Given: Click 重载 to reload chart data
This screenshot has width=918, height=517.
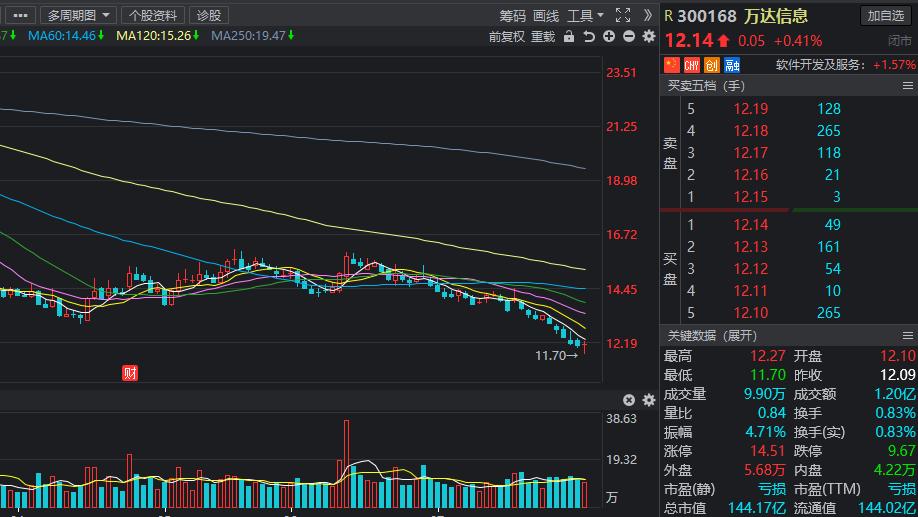Looking at the screenshot, I should pyautogui.click(x=543, y=37).
